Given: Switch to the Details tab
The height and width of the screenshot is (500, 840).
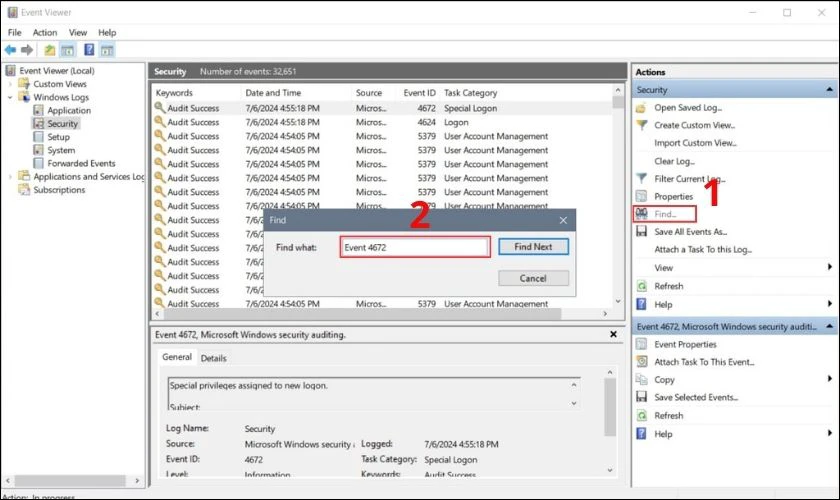Looking at the screenshot, I should click(213, 358).
